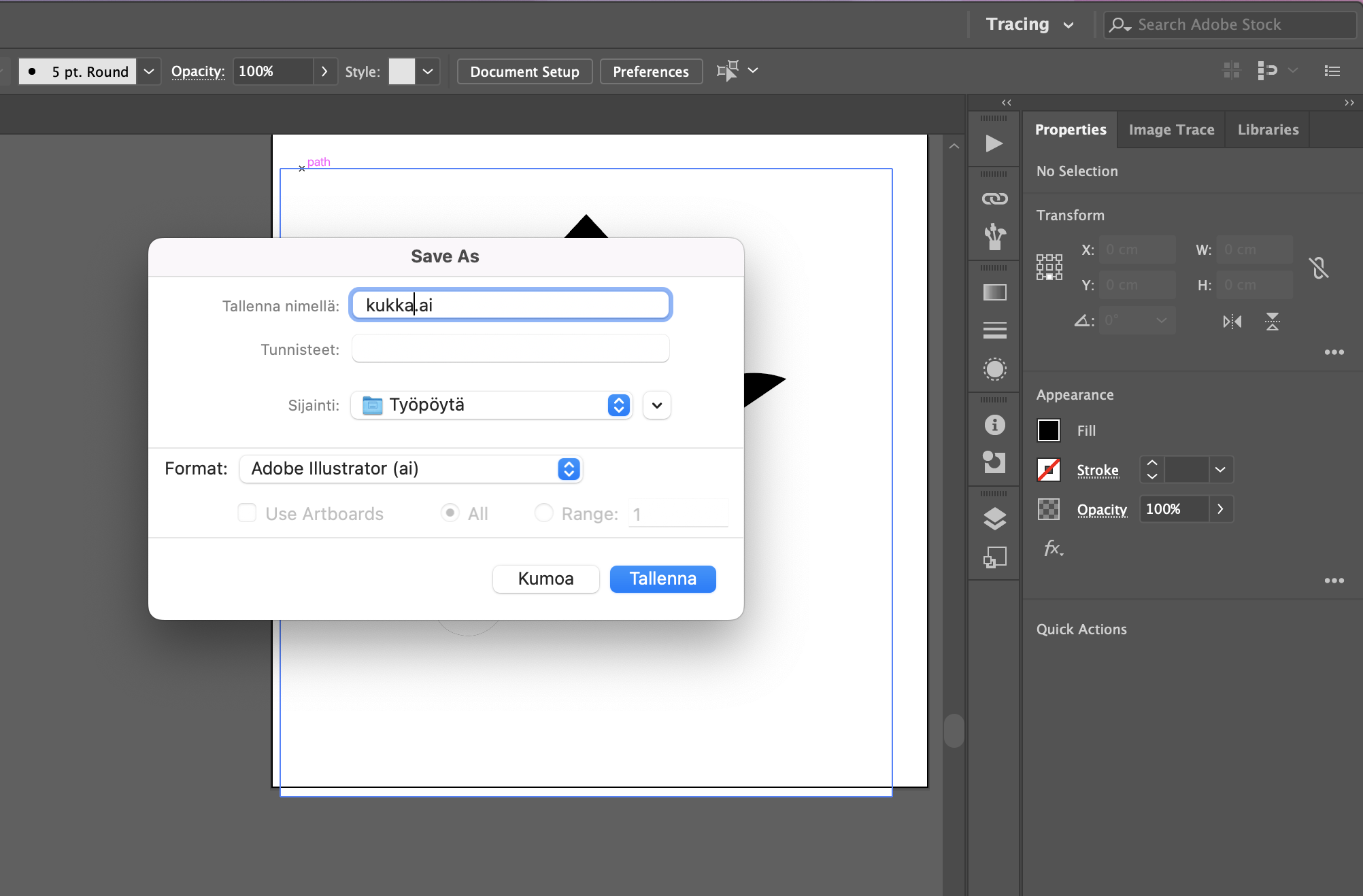
Task: Click the black Fill color swatch
Action: pos(1048,430)
